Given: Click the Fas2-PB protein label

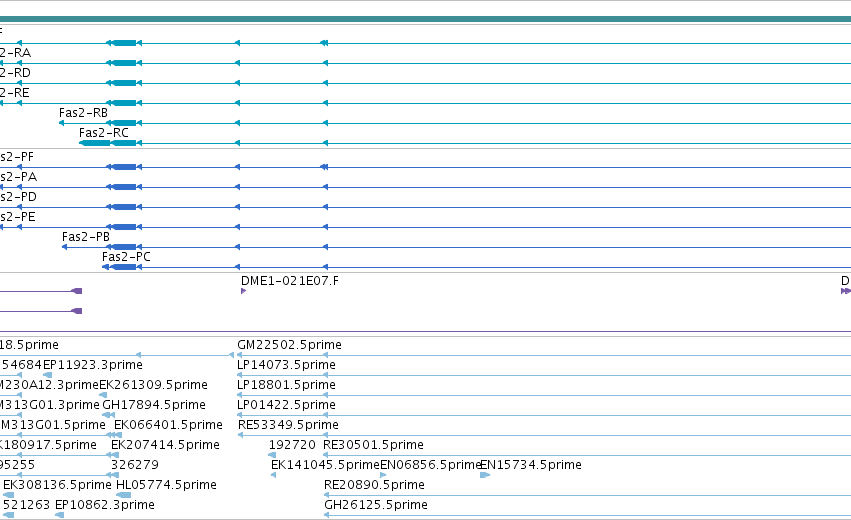Looking at the screenshot, I should (86, 237).
